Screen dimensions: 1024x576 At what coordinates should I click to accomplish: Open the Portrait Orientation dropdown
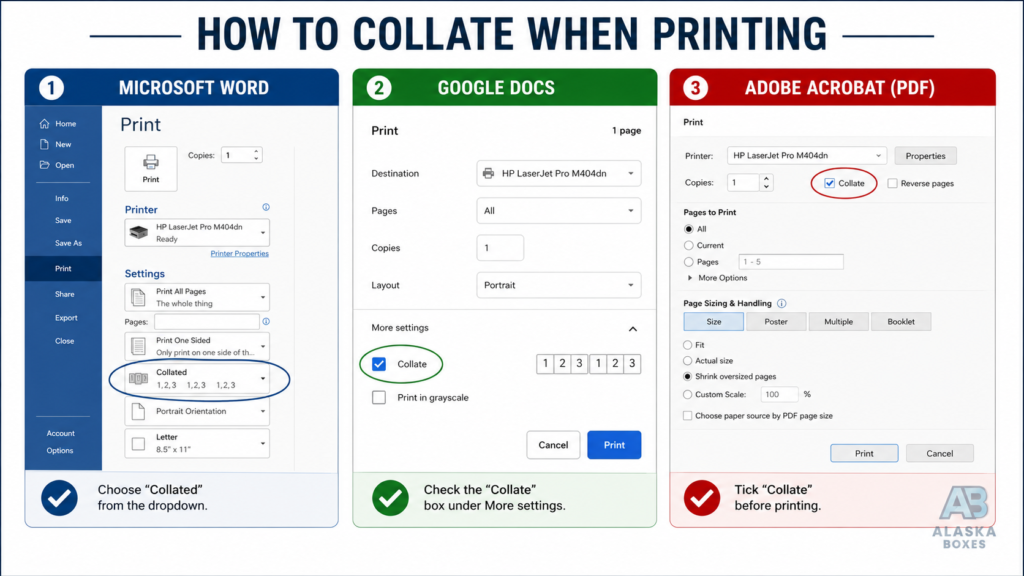(197, 411)
